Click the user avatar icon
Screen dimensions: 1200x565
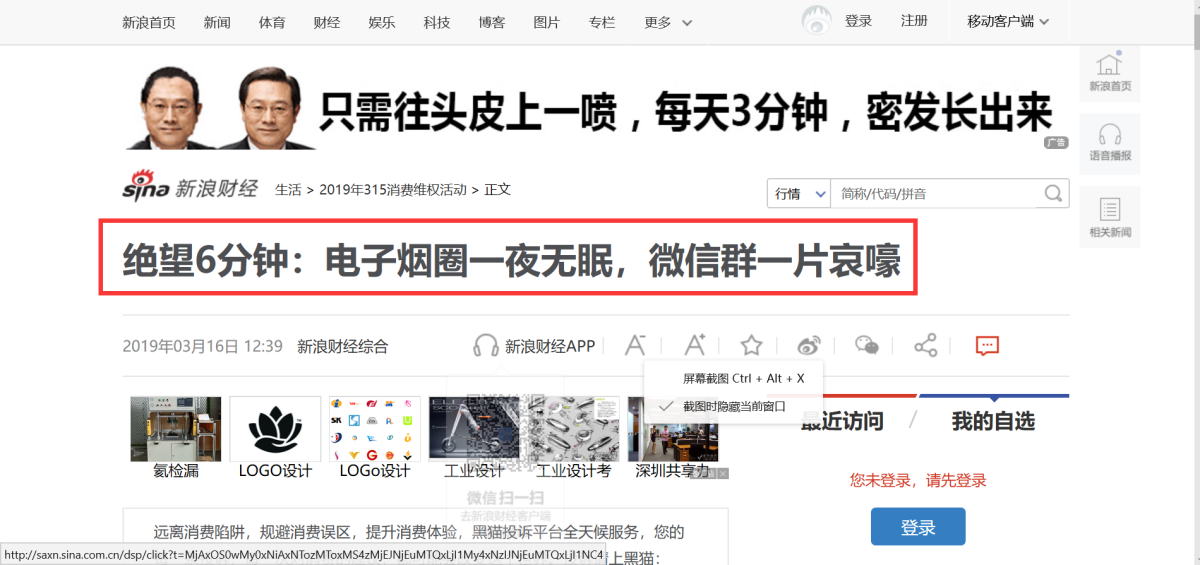pos(817,21)
